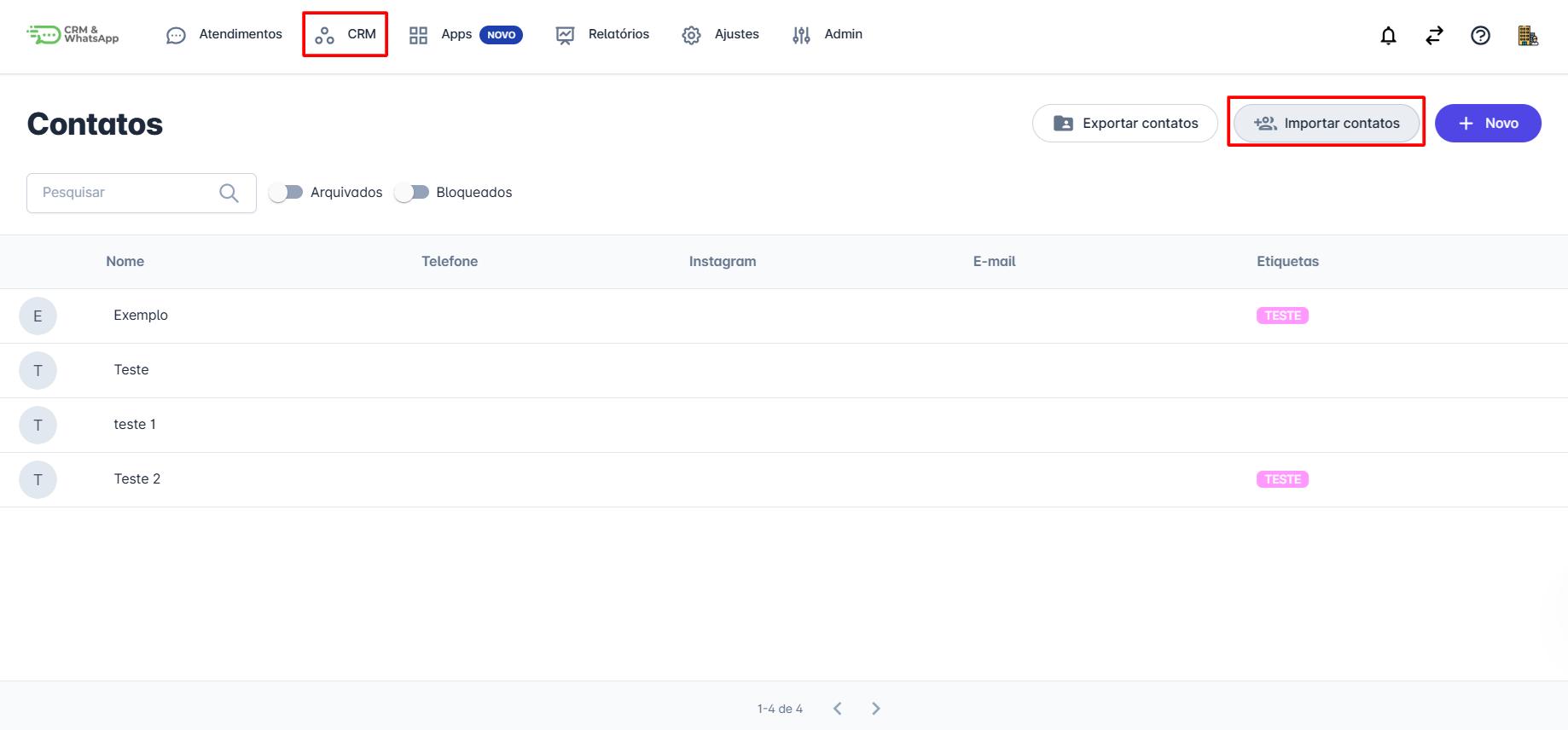
Task: Click the CRM & WhatsApp logo
Action: (x=73, y=34)
